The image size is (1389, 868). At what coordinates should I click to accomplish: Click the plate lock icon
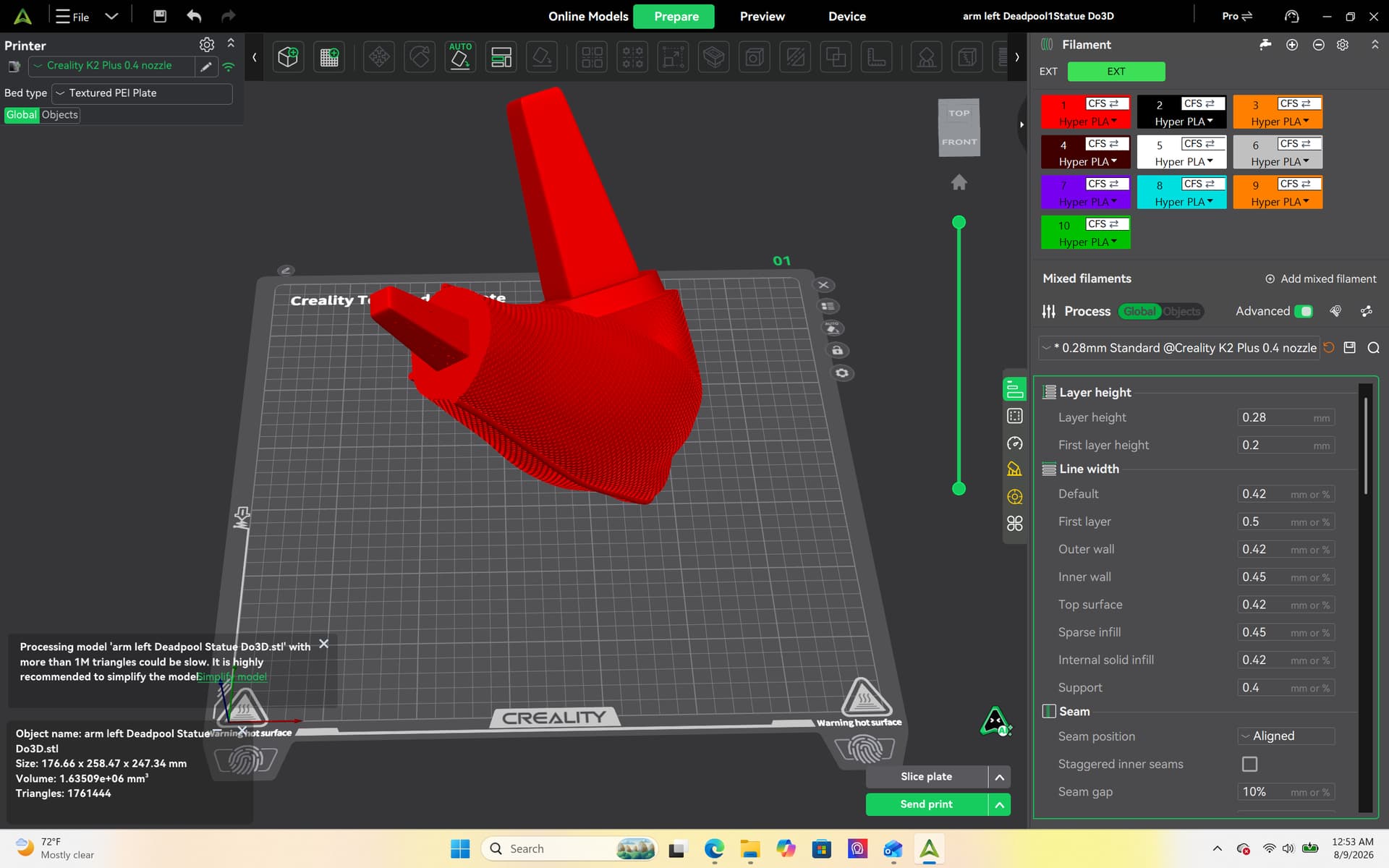(838, 351)
